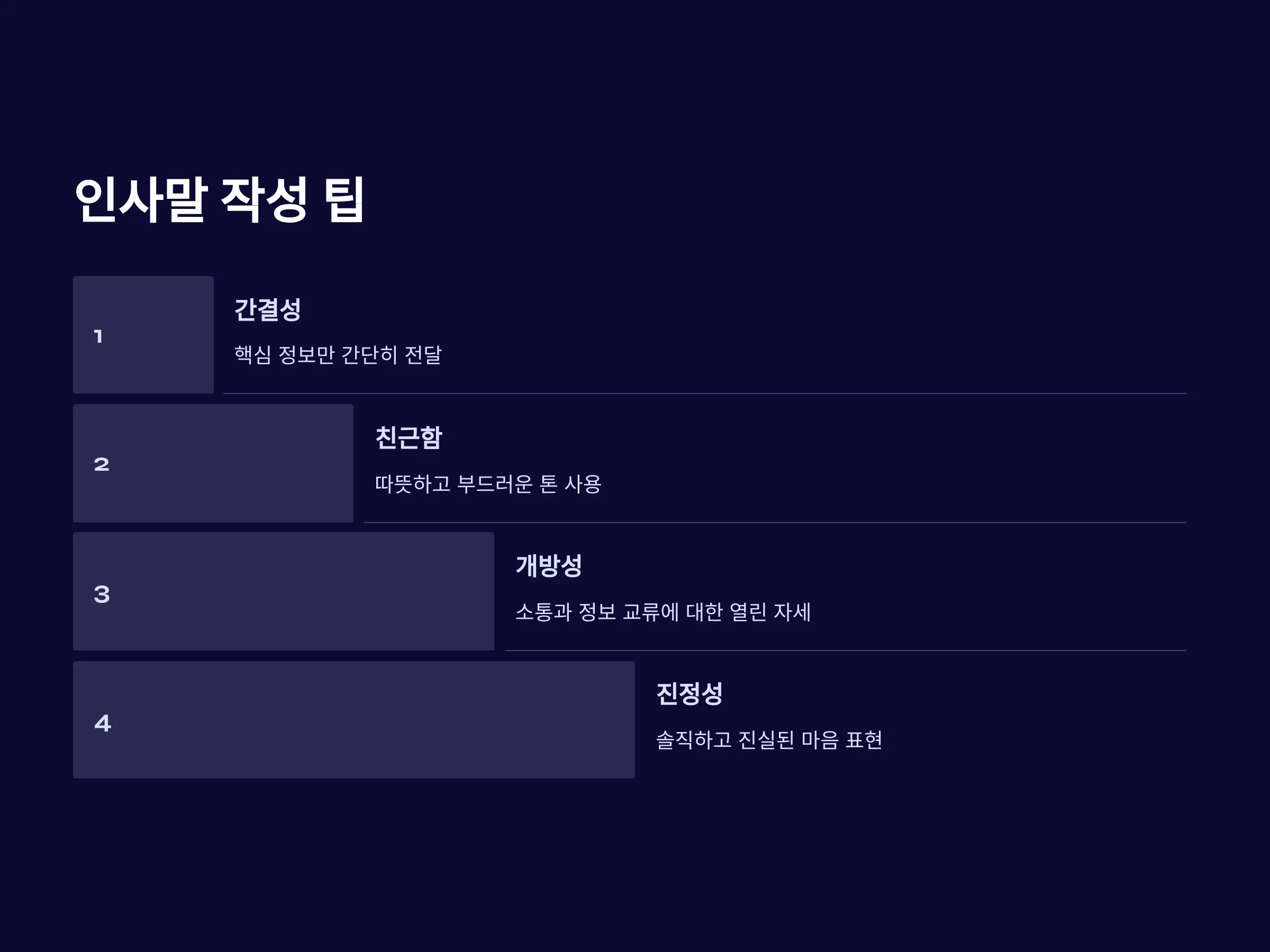Click the digit 2 label
Viewport: 1270px width, 952px height.
click(102, 464)
